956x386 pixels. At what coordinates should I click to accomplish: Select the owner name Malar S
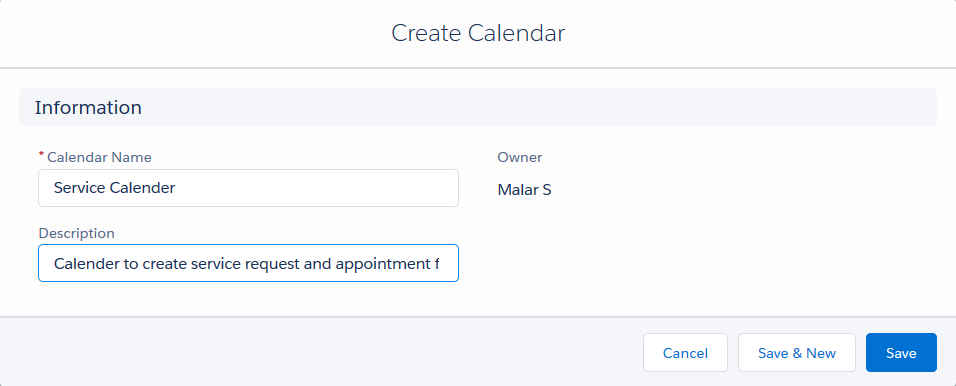point(524,190)
